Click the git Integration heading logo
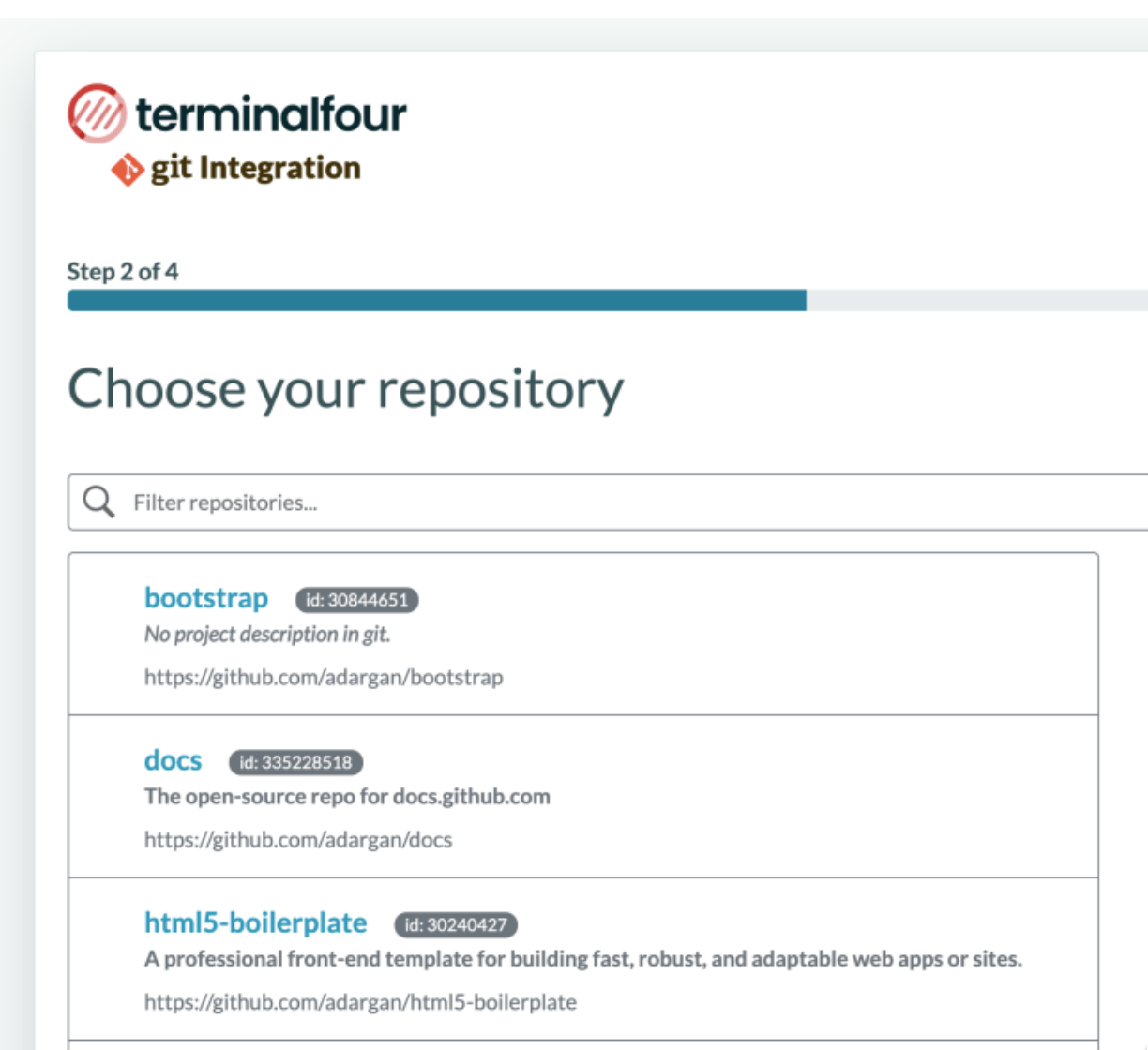 click(236, 171)
